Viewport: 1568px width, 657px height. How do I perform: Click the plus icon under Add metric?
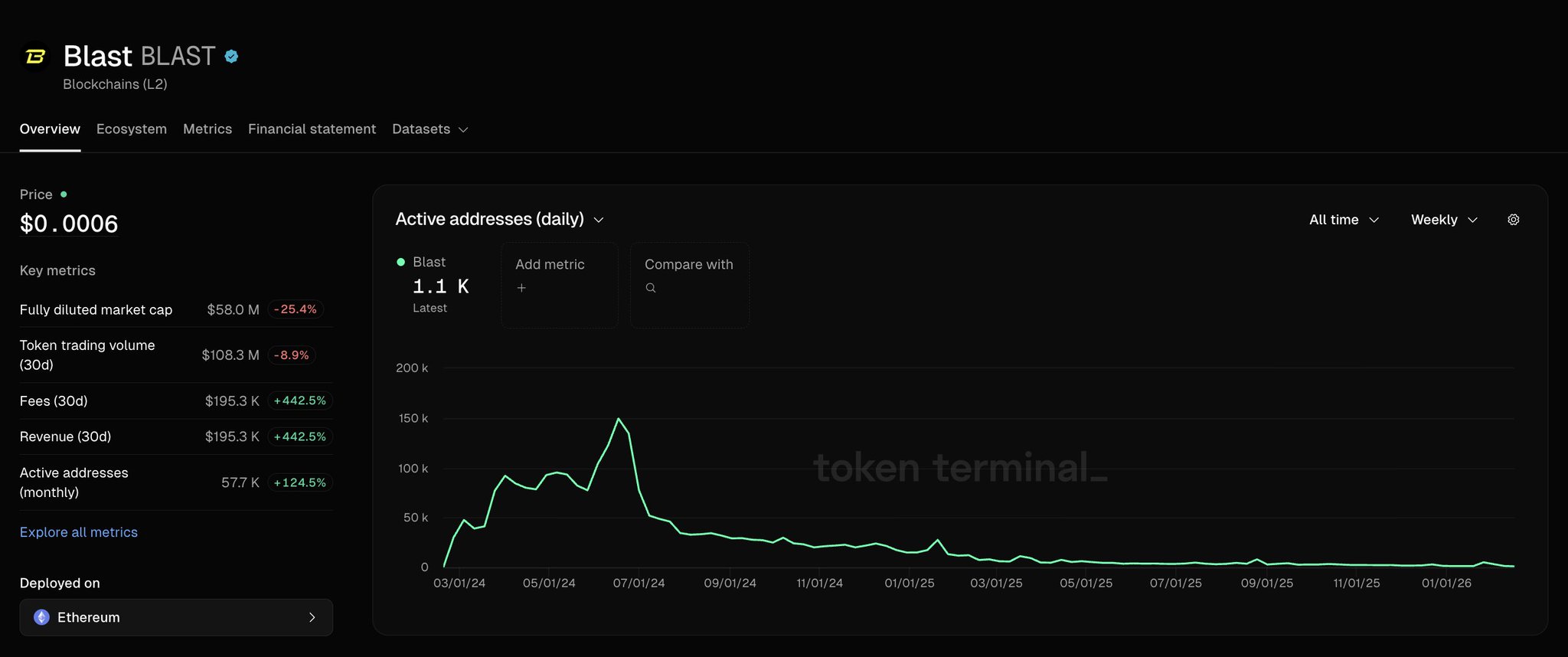pos(521,288)
